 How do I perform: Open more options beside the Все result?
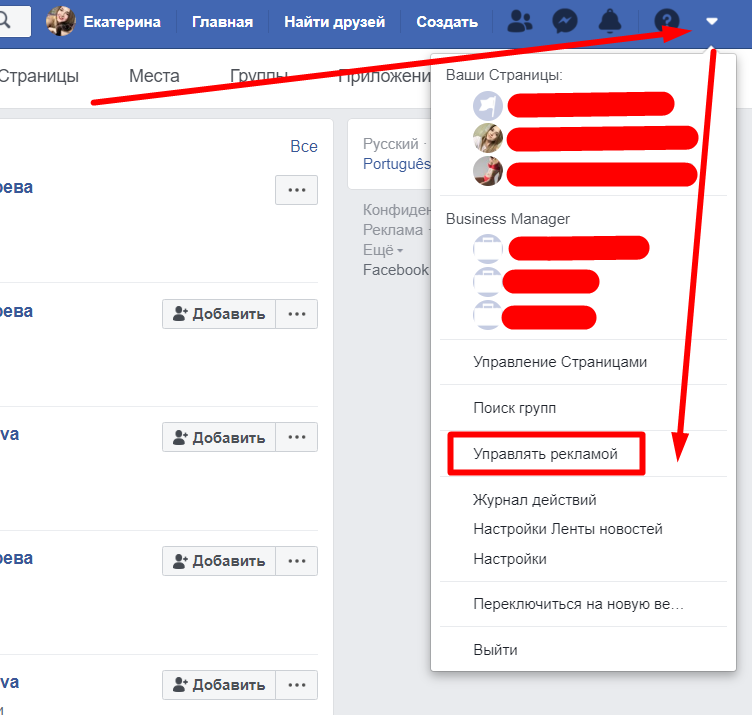tap(296, 190)
